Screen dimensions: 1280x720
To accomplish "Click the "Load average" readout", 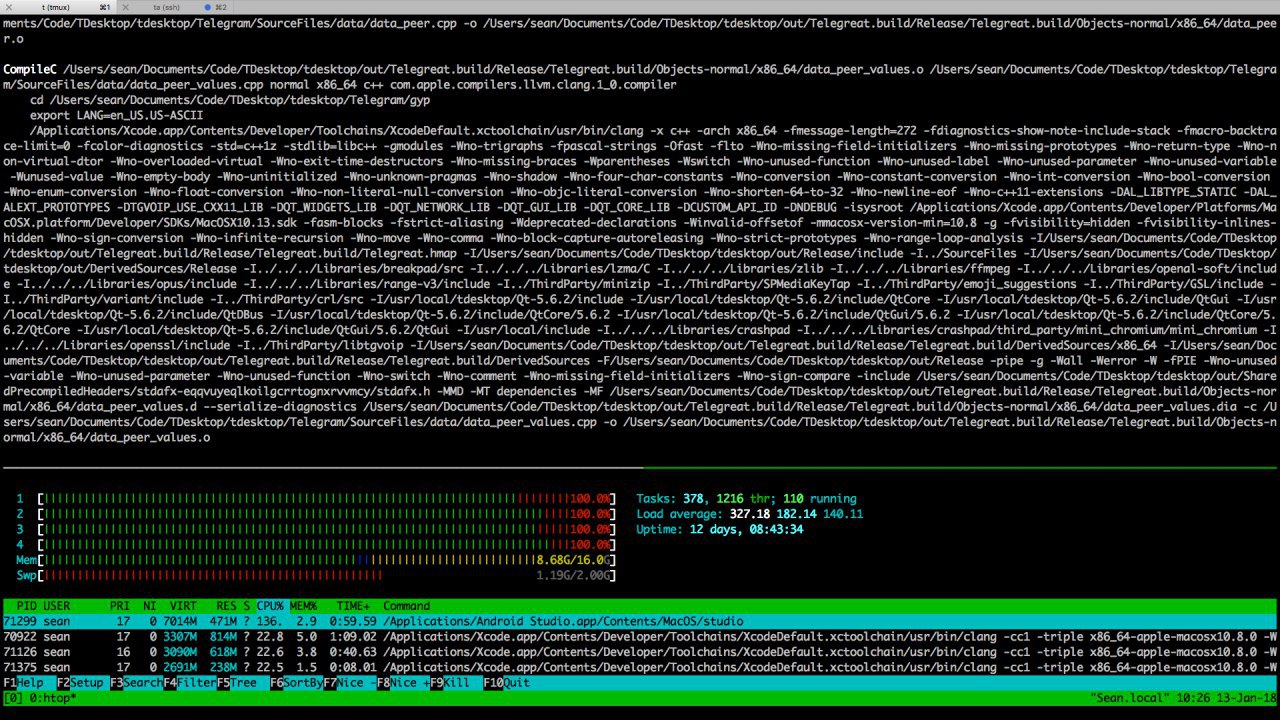I will (x=749, y=514).
